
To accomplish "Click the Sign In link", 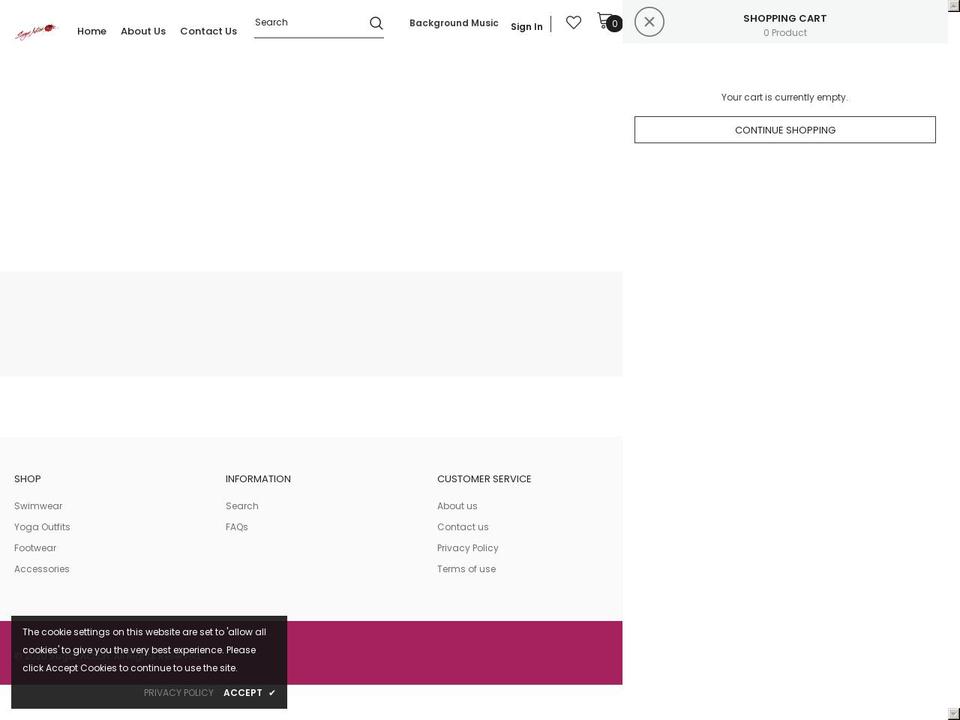I will 527,27.
